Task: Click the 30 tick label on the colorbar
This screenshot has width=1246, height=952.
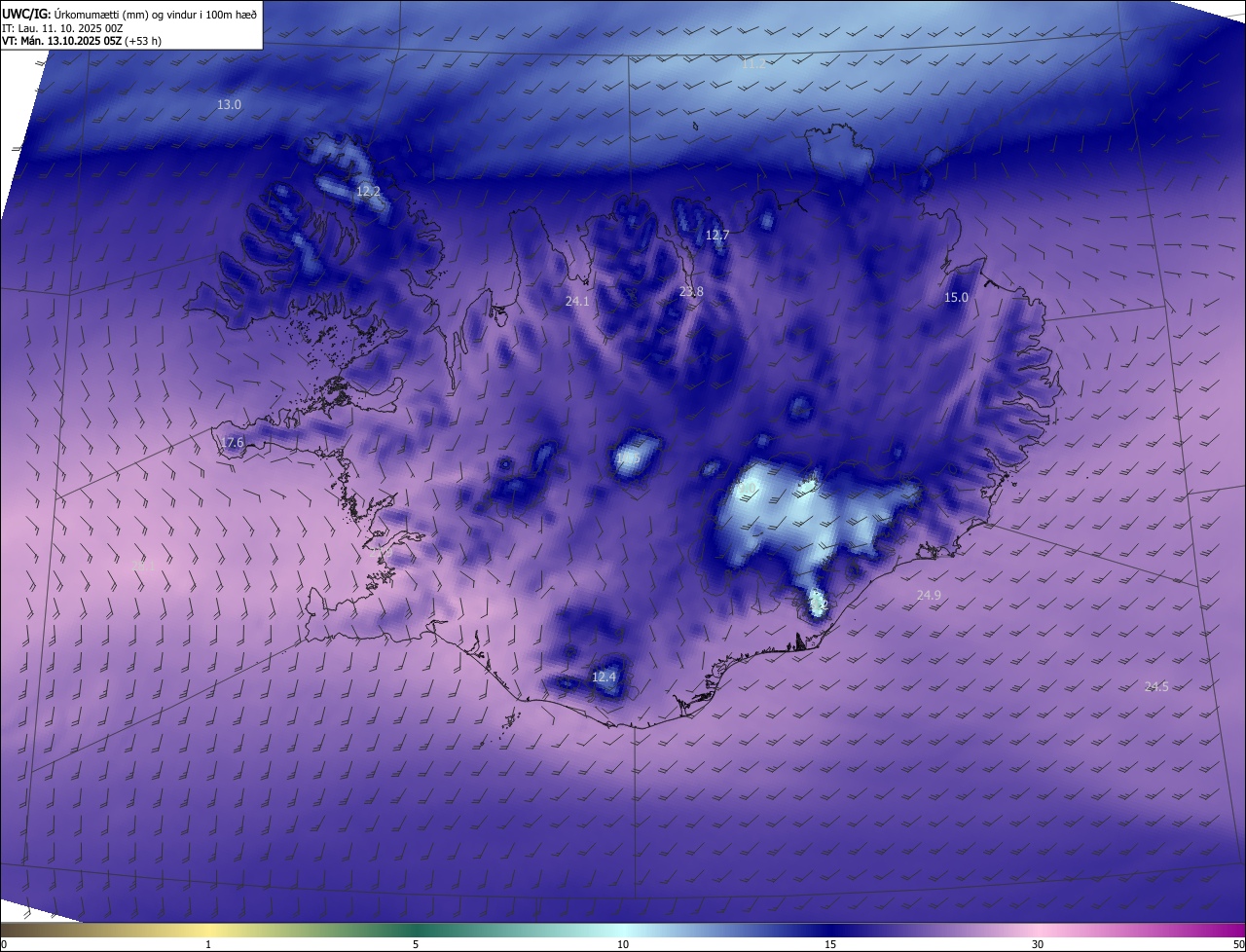Action: [x=1038, y=944]
